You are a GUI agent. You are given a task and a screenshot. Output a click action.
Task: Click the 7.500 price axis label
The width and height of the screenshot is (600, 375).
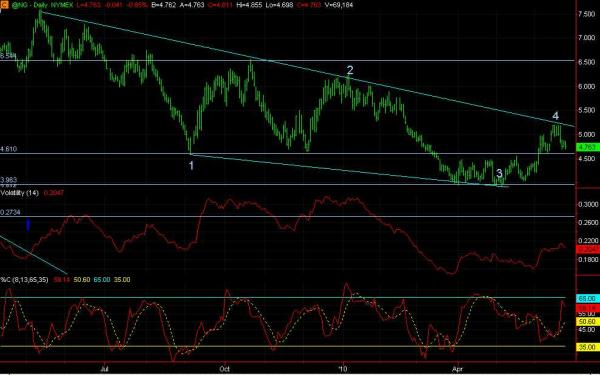tap(587, 14)
